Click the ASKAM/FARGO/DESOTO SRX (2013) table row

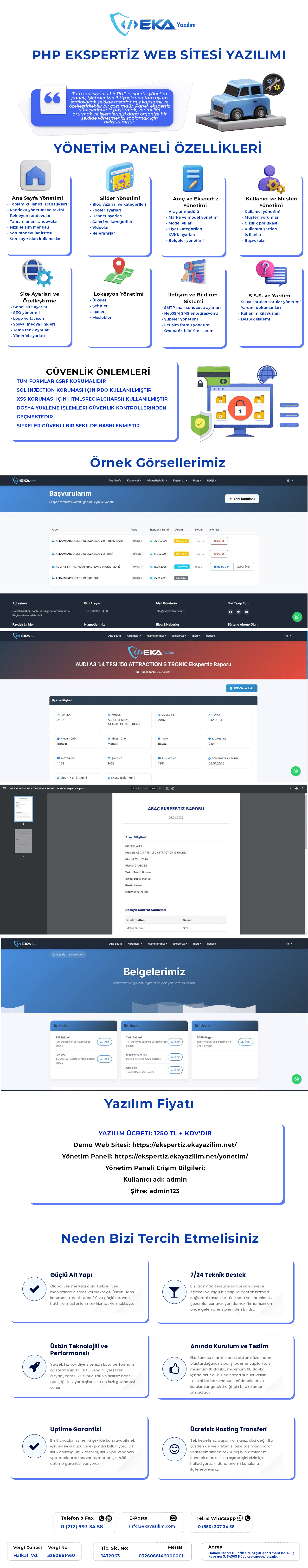click(x=154, y=578)
